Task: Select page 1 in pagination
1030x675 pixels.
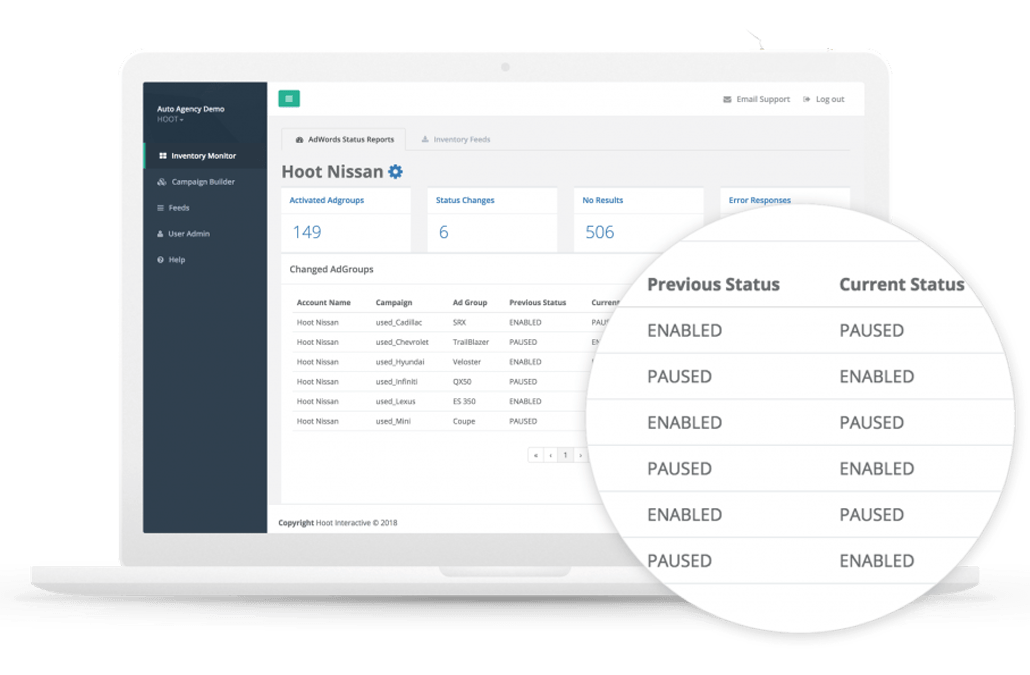Action: coord(565,455)
